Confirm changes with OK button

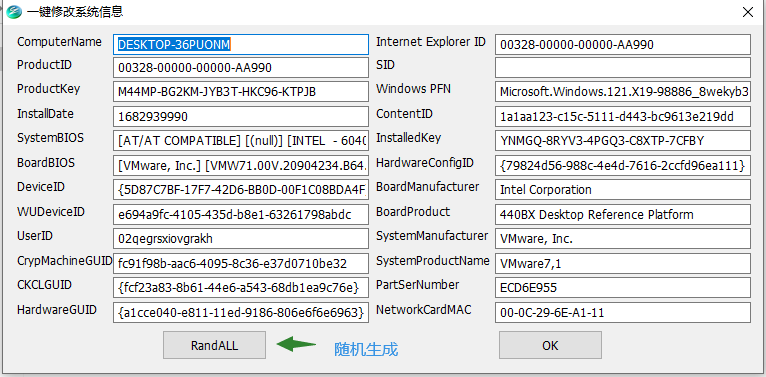(550, 345)
